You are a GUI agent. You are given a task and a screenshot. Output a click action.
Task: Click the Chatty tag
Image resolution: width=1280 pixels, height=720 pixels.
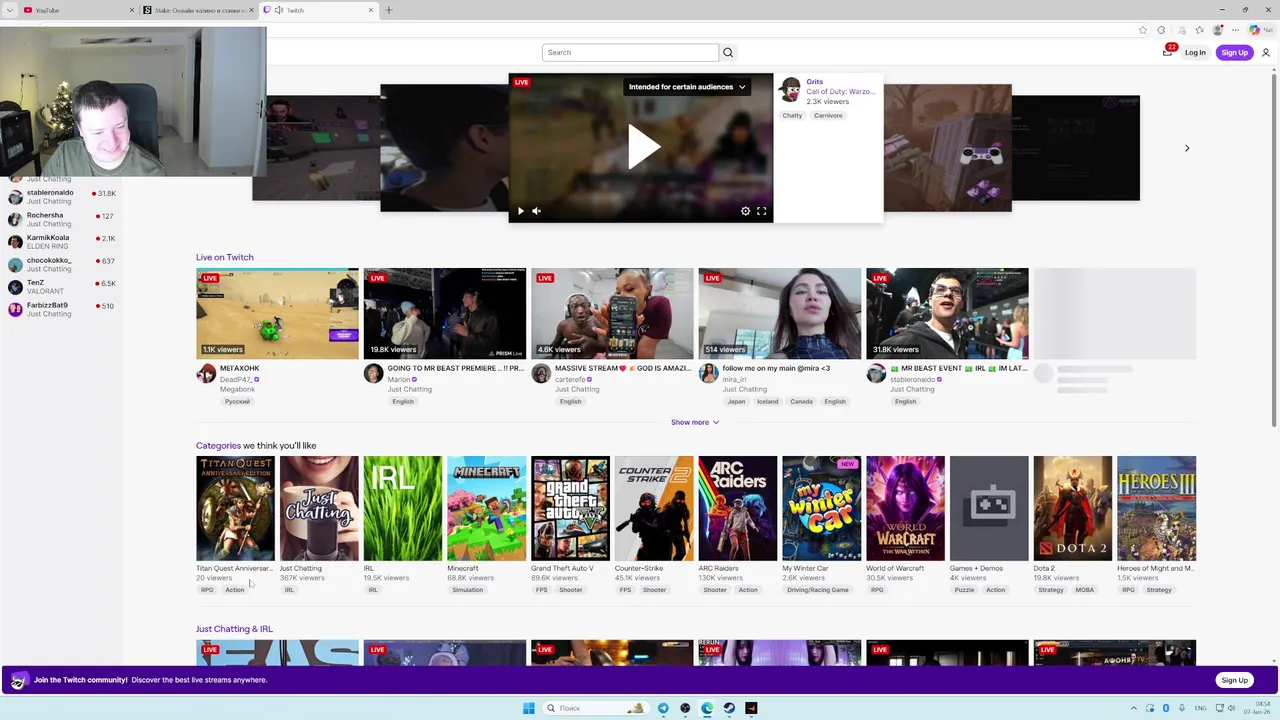coord(792,116)
